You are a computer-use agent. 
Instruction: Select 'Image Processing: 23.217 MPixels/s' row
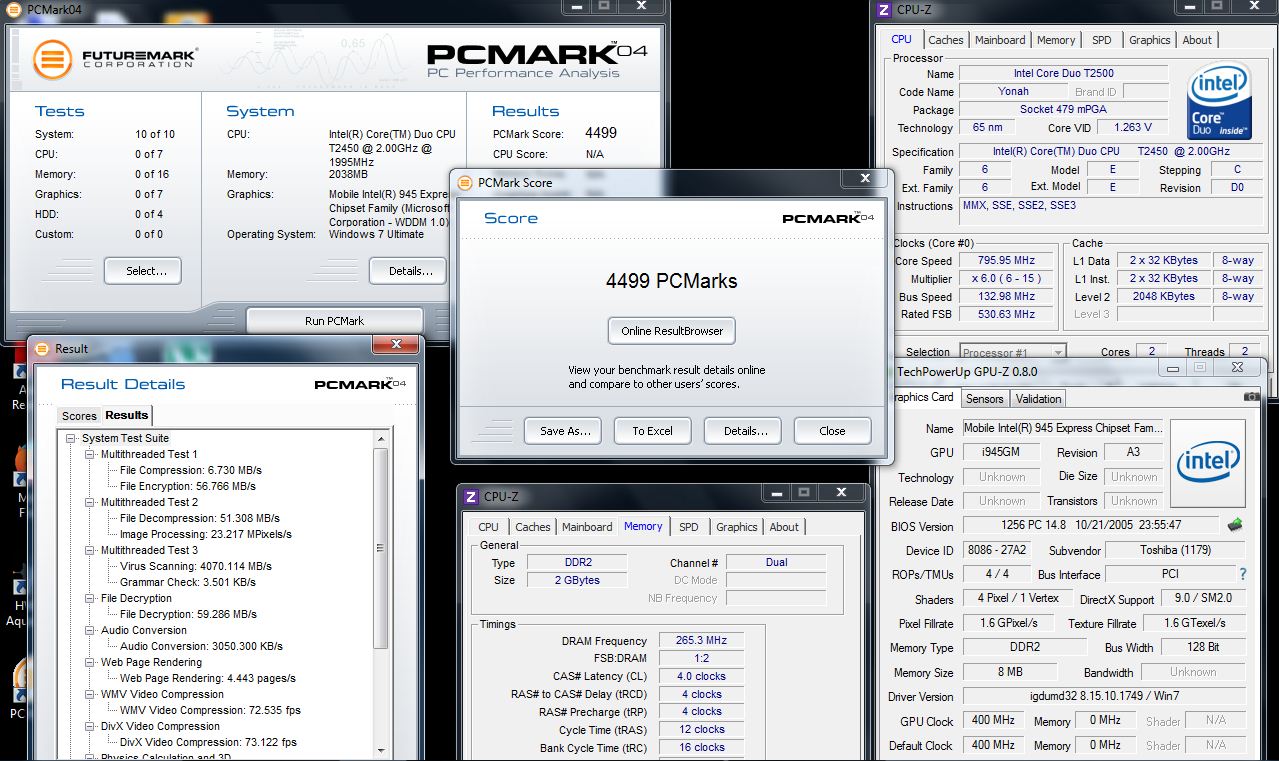206,534
